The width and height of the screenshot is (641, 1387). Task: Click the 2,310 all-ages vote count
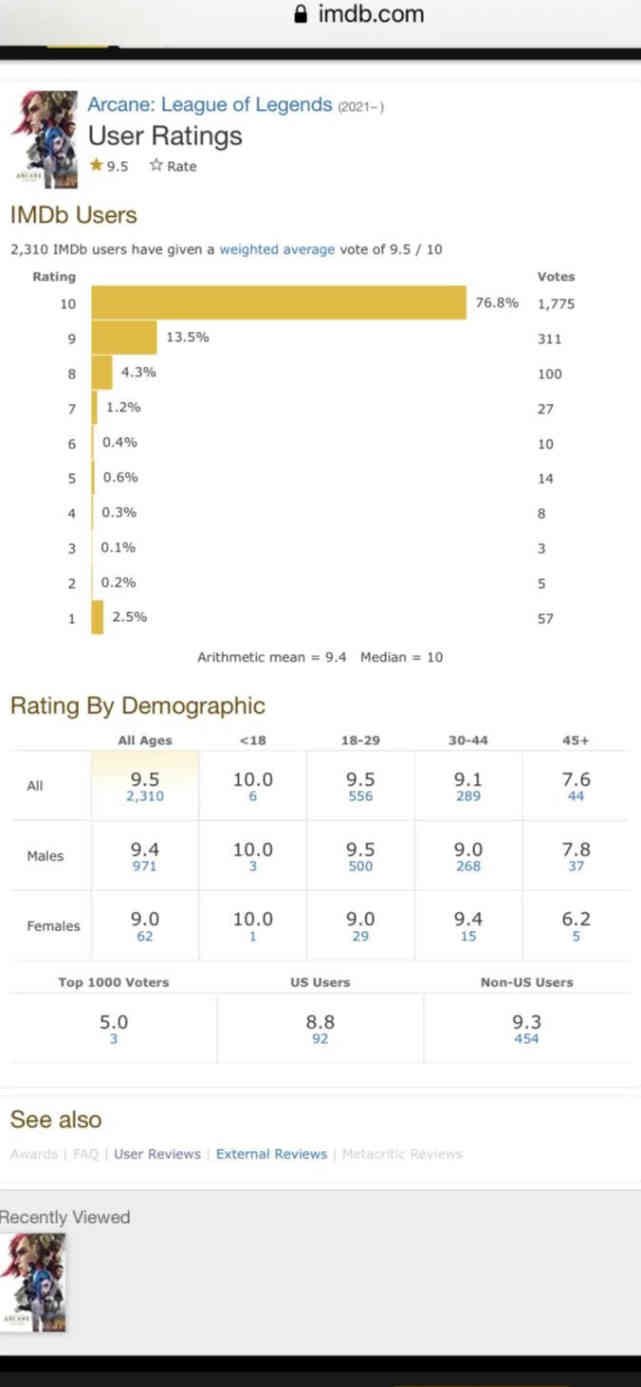(x=145, y=797)
